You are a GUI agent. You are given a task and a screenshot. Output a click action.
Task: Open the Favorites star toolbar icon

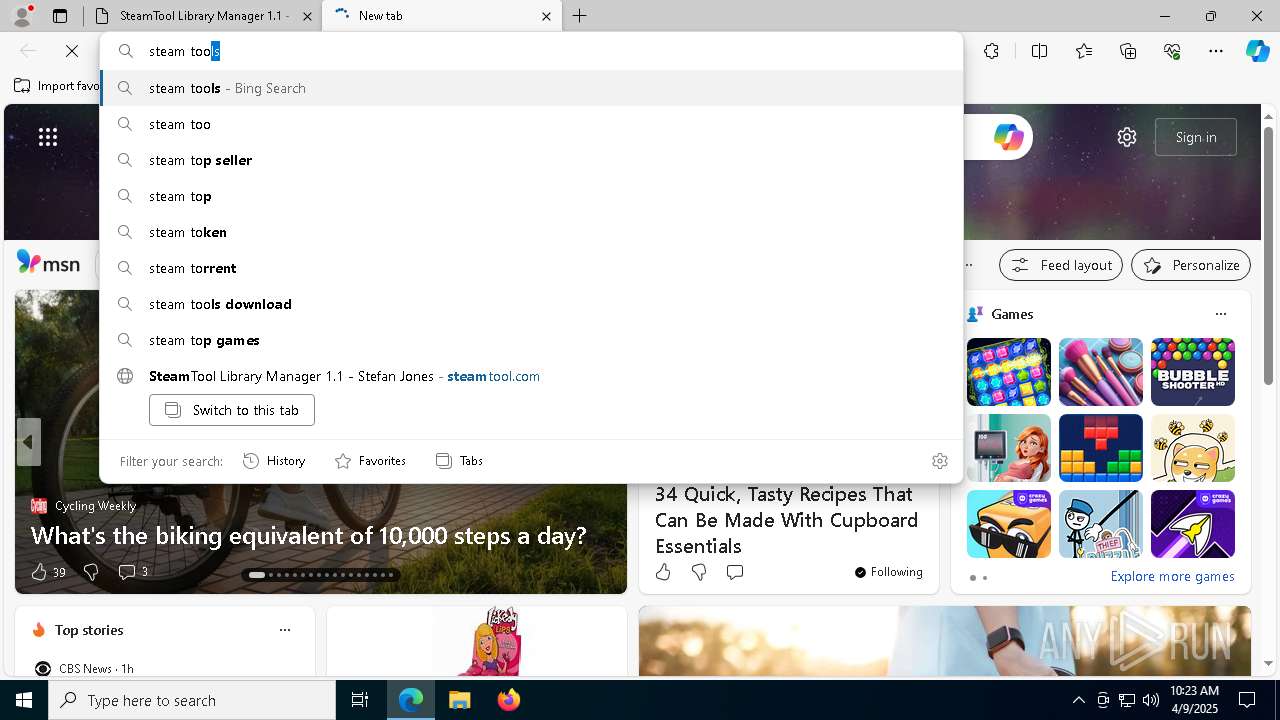coord(1084,51)
